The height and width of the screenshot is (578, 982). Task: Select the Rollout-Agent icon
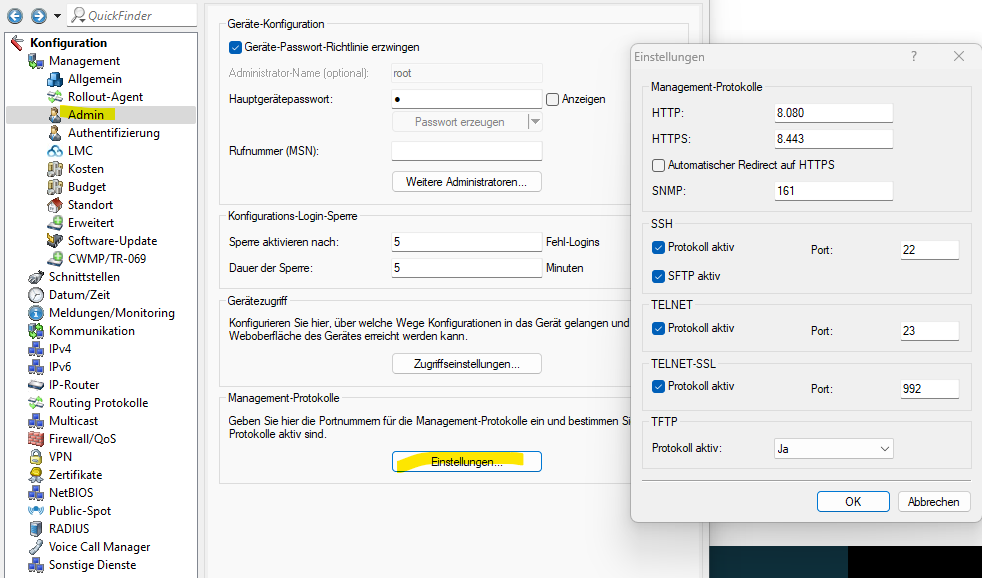pyautogui.click(x=55, y=97)
